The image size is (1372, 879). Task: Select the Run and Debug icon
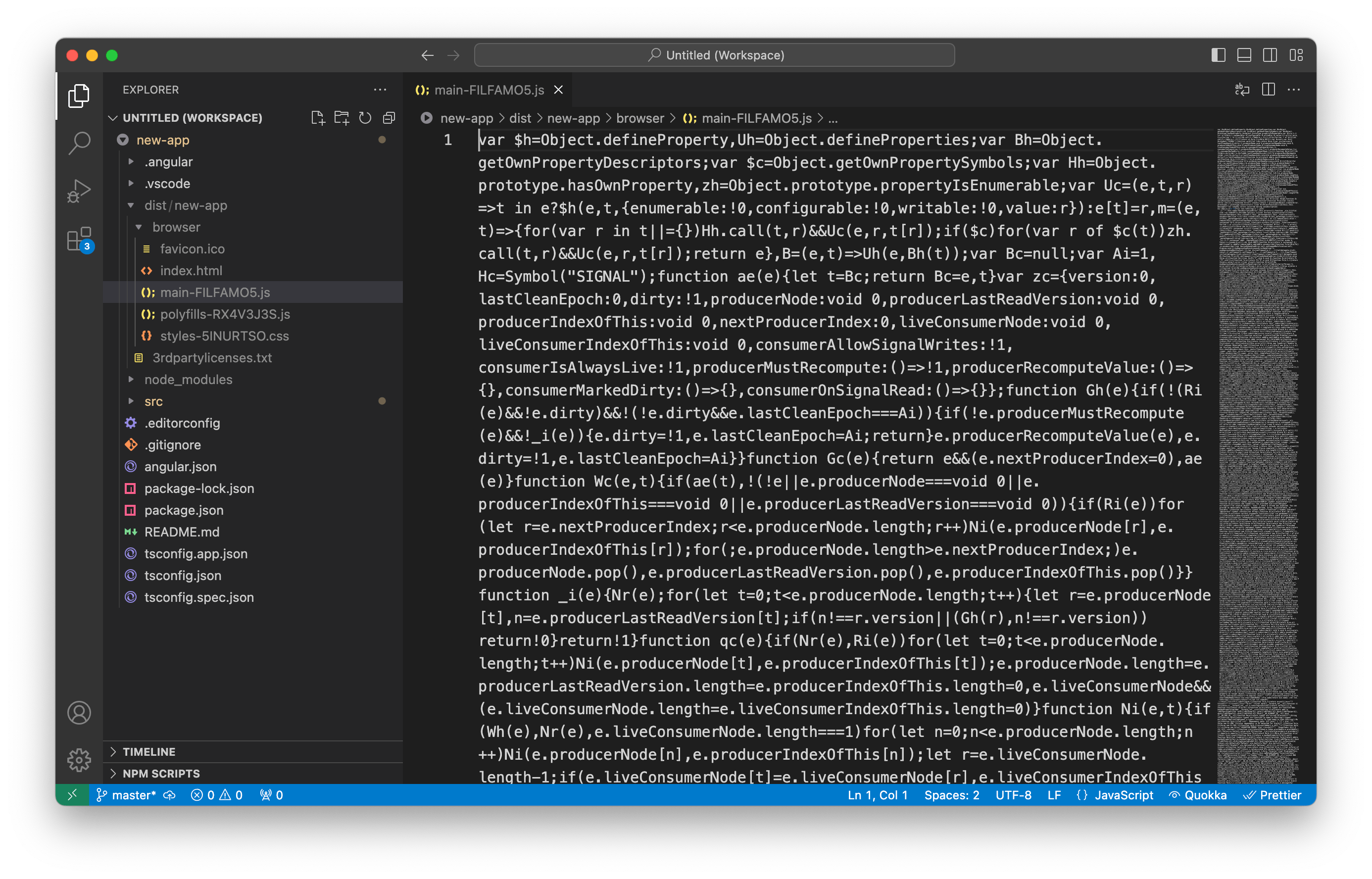[x=79, y=191]
